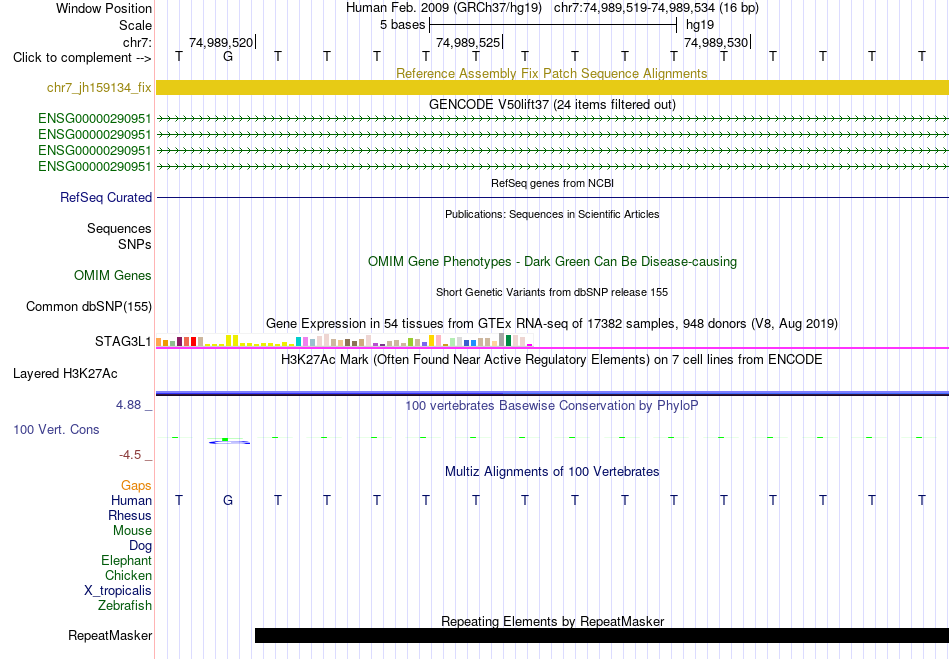Click the yellow chr7_jh159134_fix alignment bar

pyautogui.click(x=552, y=87)
